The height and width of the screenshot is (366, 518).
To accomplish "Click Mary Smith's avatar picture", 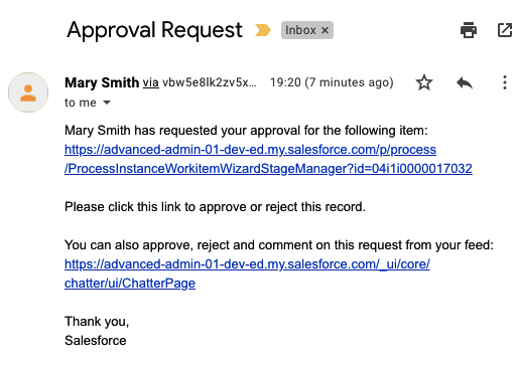I will coord(28,92).
